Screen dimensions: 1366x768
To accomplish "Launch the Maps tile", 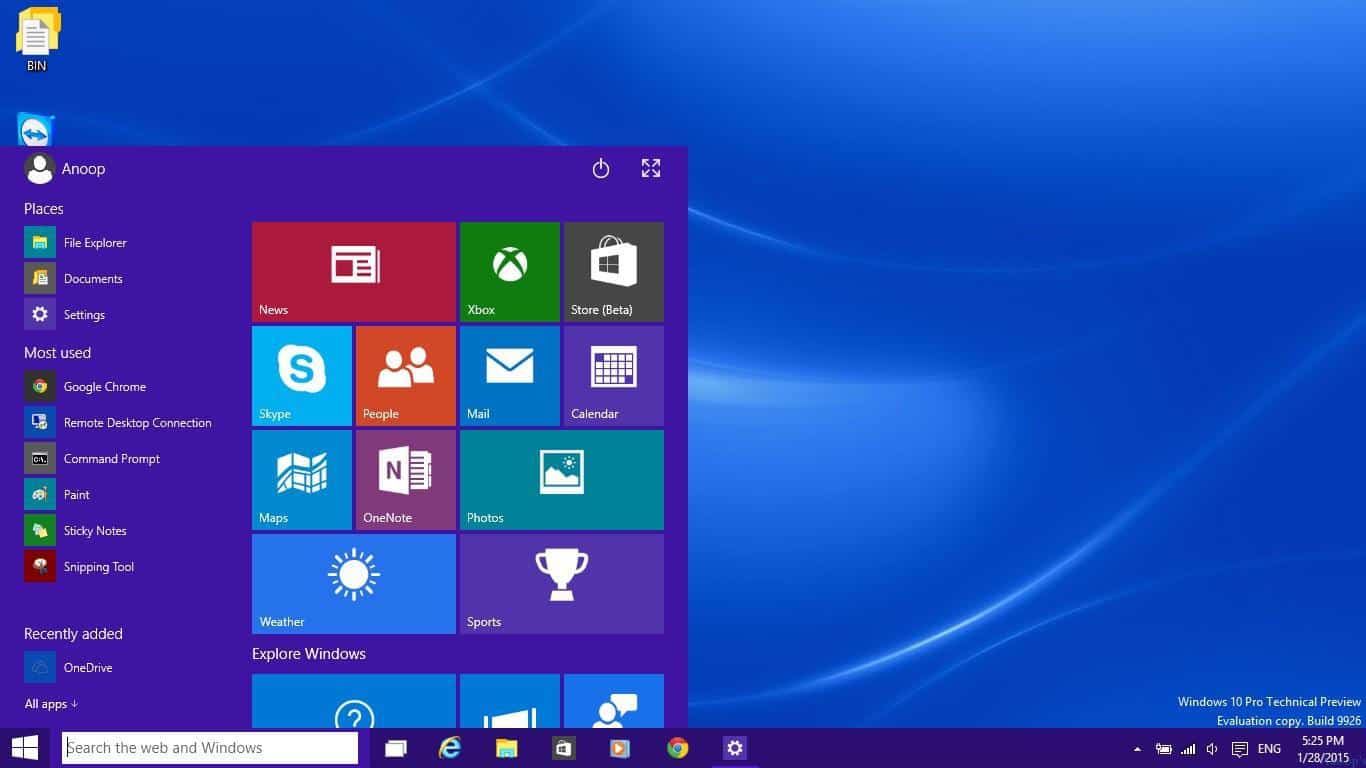I will click(x=302, y=480).
